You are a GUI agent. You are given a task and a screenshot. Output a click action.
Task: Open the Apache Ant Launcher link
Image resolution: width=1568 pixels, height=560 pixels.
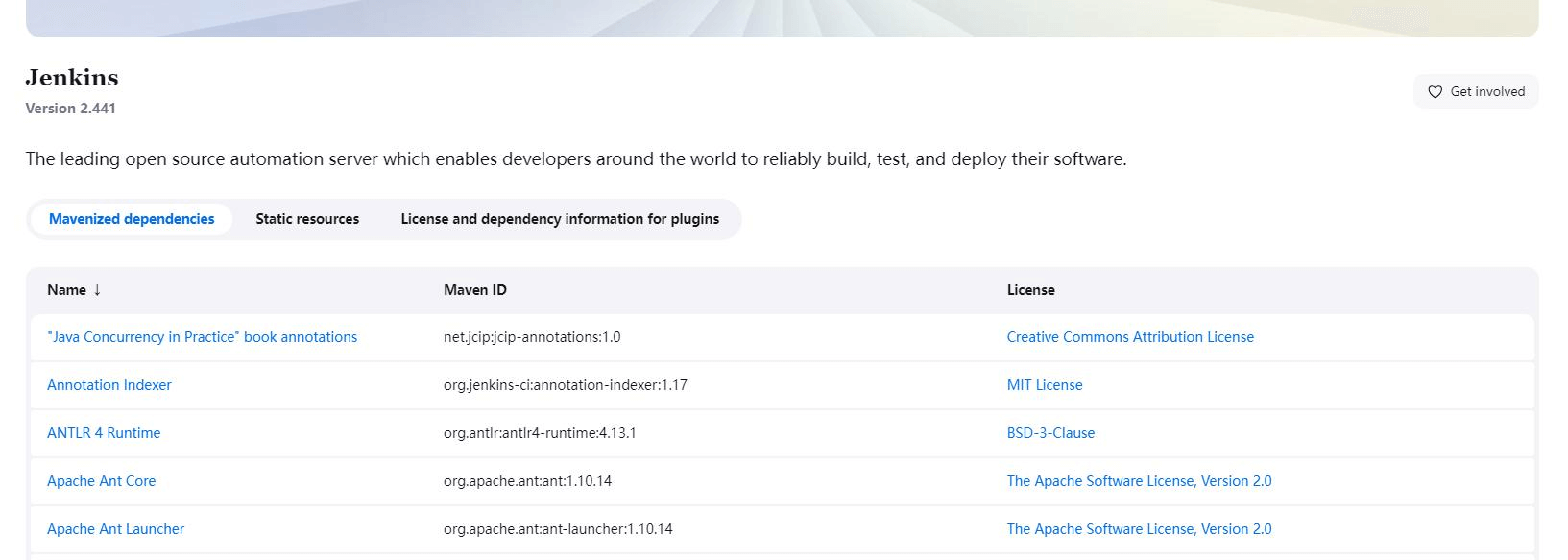tap(115, 529)
